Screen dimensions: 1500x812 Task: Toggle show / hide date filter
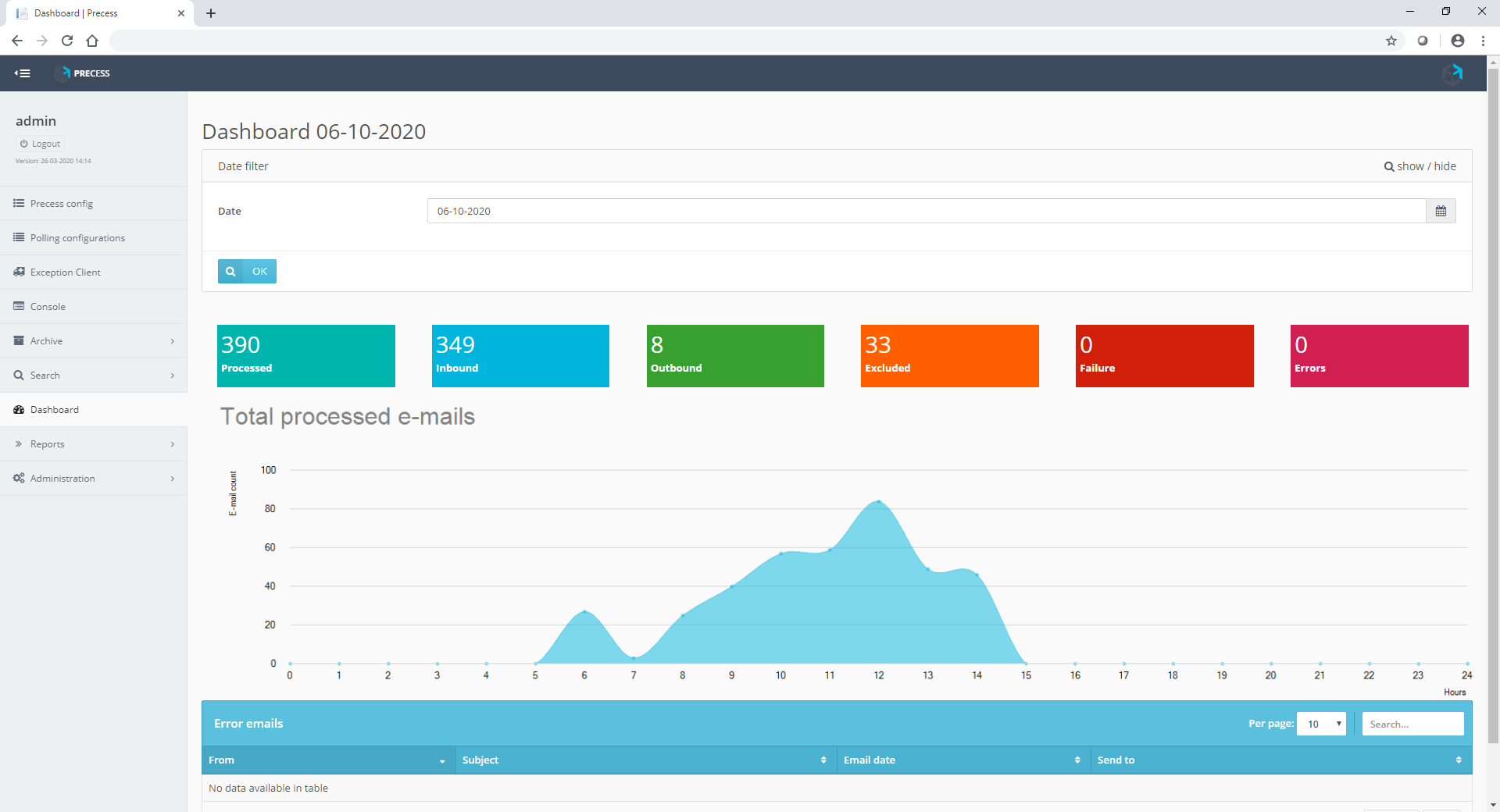click(x=1420, y=166)
